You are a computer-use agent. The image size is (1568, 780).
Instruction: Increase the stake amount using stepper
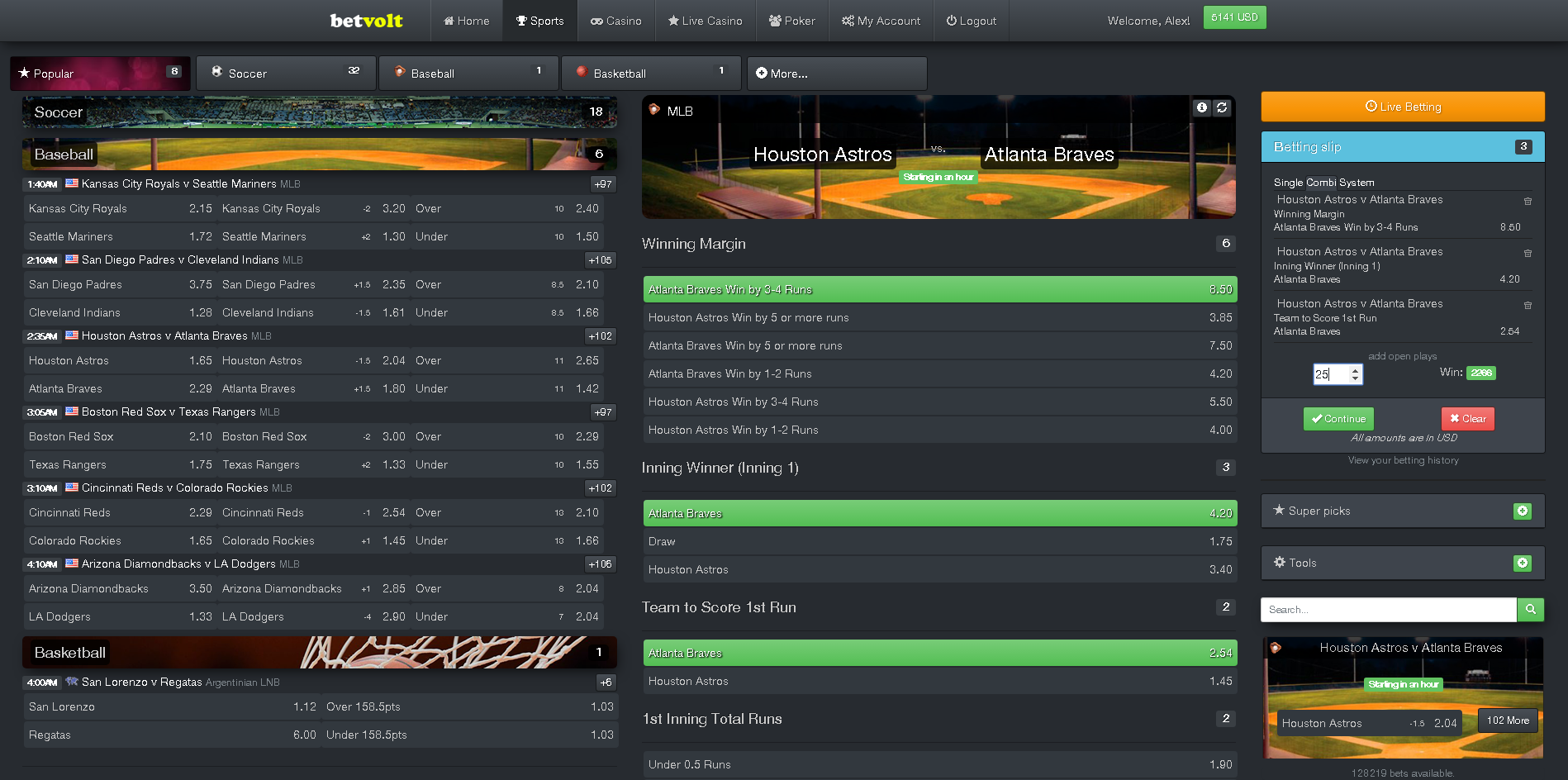click(x=1355, y=370)
